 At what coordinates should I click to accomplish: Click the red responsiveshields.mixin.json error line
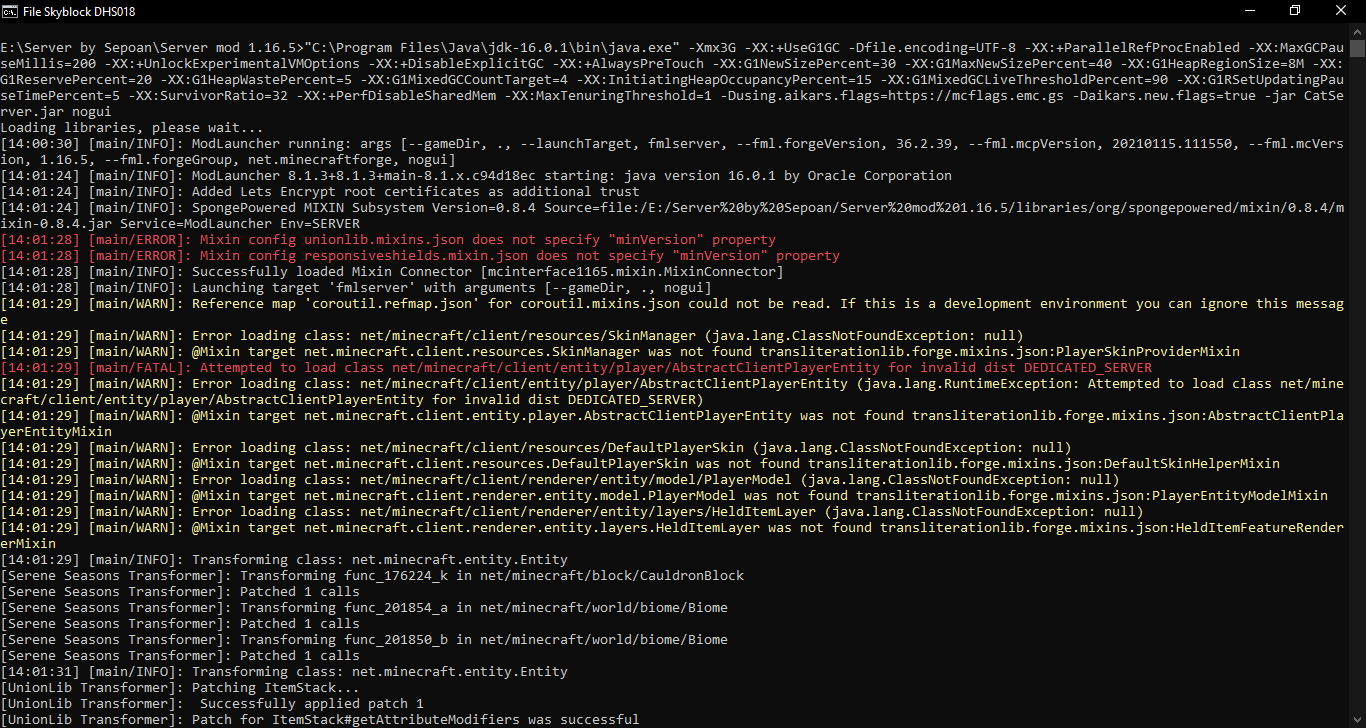[x=420, y=256]
